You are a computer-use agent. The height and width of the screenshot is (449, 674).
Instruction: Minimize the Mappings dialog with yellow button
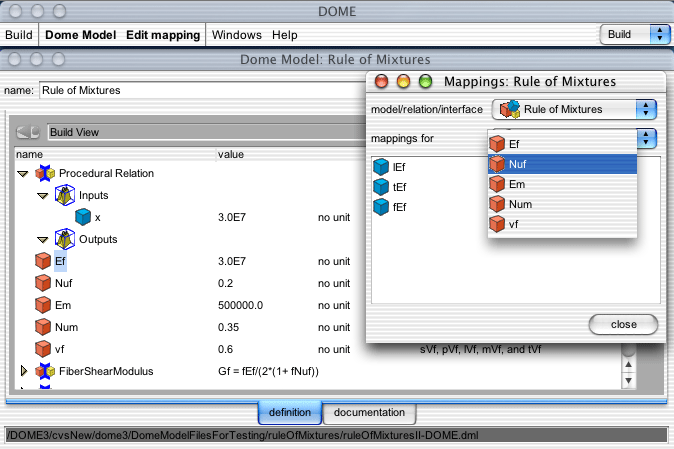point(403,81)
